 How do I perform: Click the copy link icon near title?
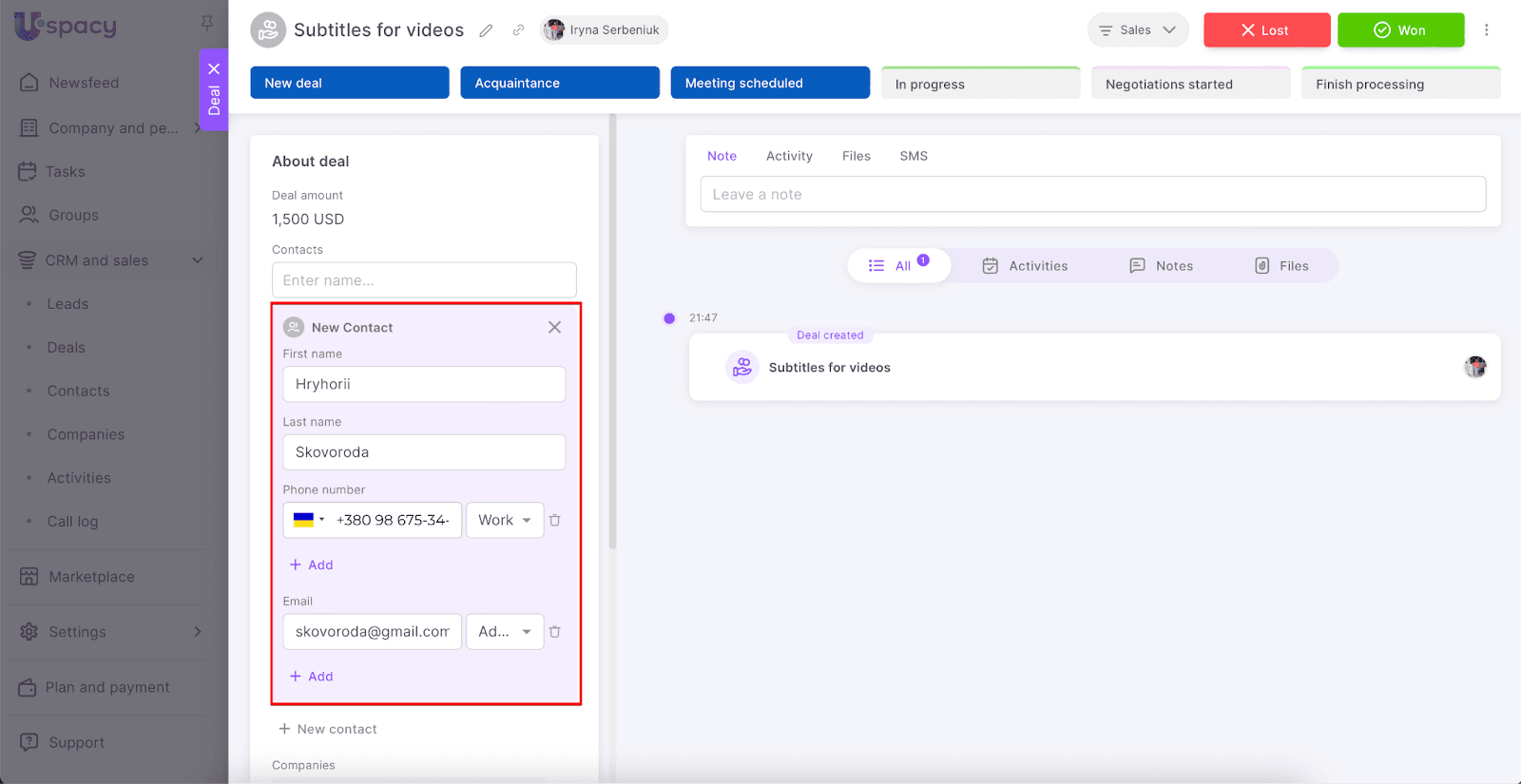(x=518, y=30)
